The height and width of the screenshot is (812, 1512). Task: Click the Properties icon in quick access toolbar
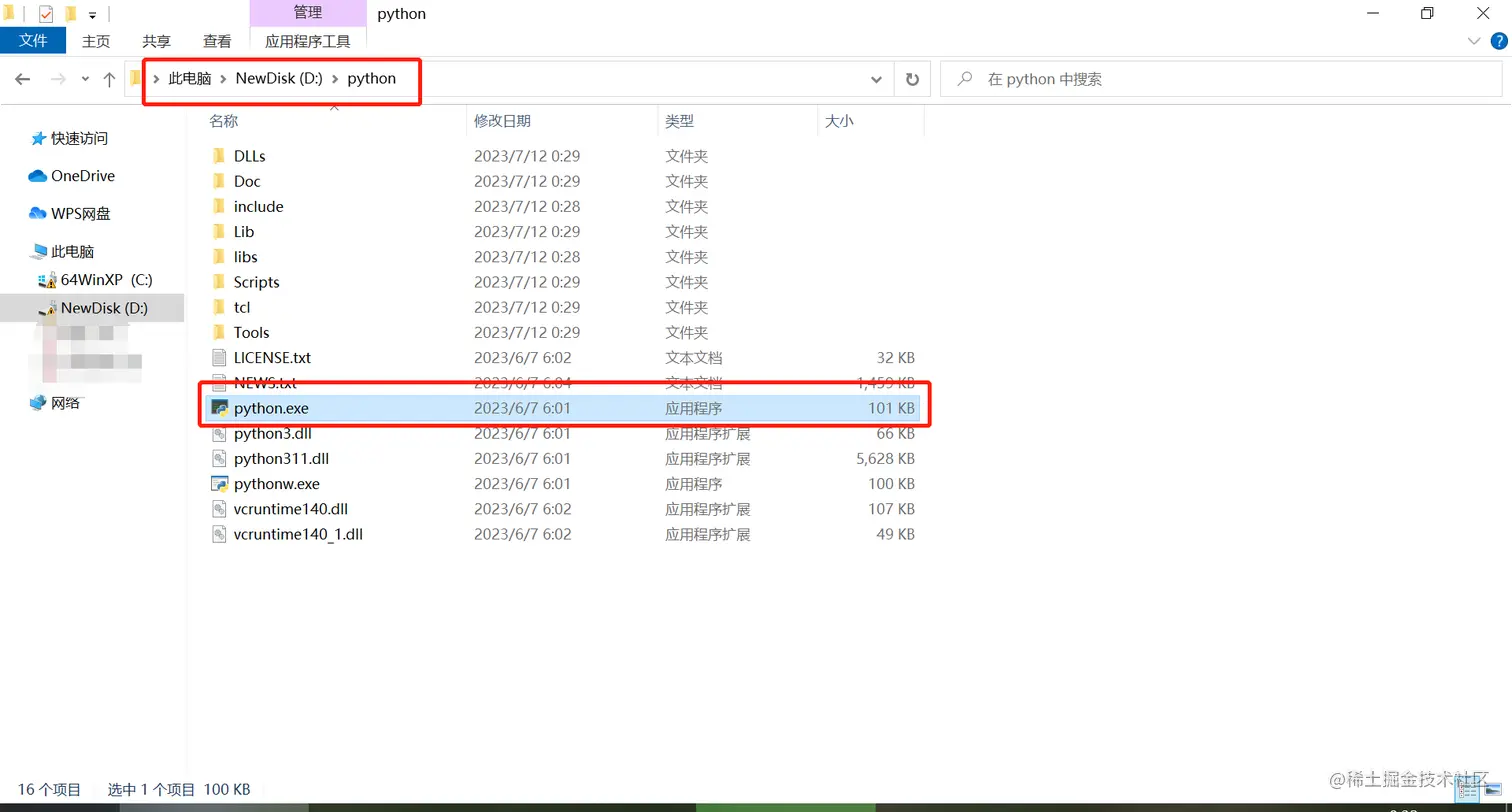pyautogui.click(x=46, y=14)
